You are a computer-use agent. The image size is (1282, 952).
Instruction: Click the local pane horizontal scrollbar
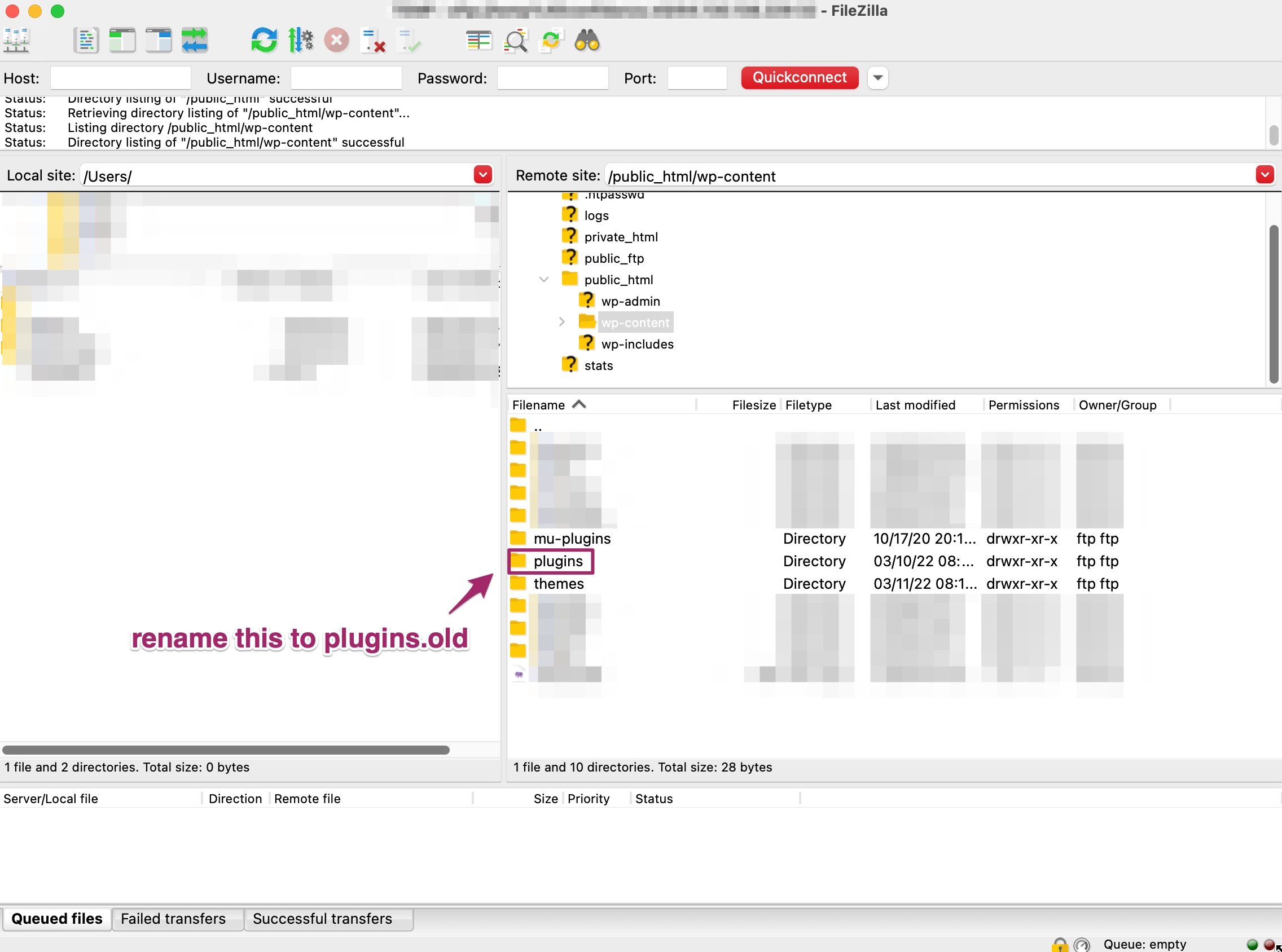225,750
